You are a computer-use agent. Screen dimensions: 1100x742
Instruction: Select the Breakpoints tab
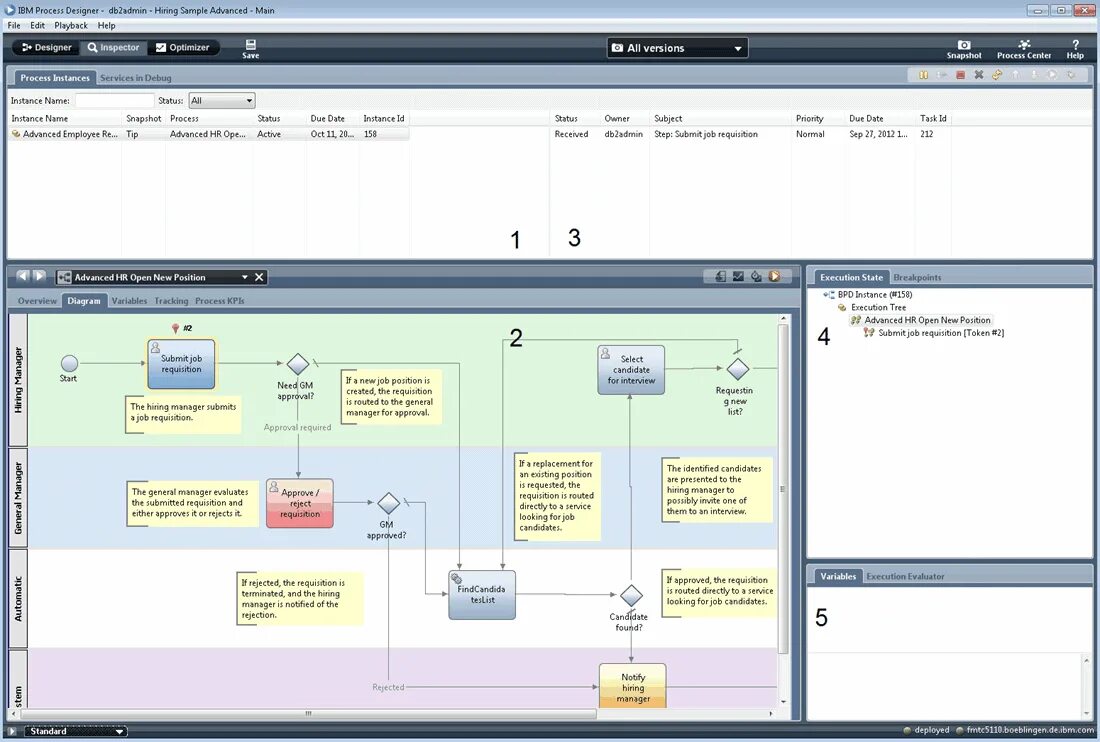pos(917,277)
